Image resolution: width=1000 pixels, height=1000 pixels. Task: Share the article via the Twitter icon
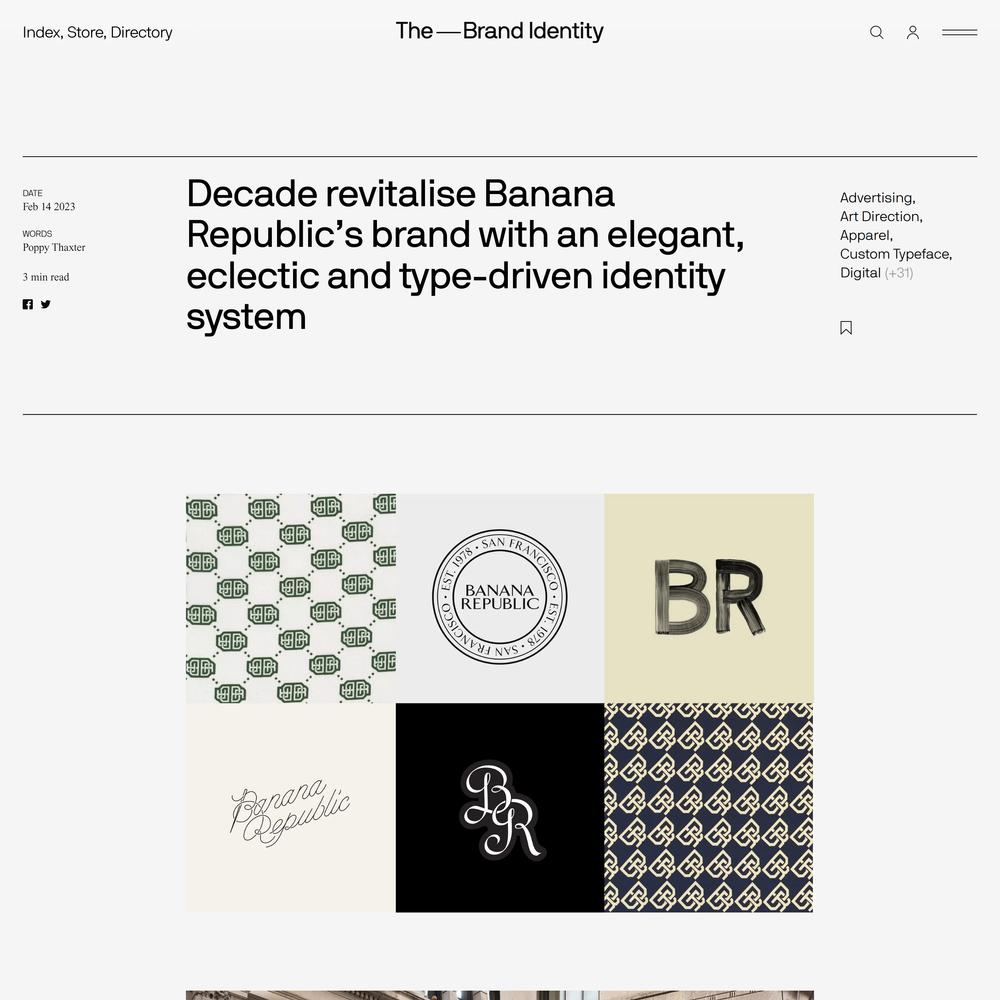[46, 304]
